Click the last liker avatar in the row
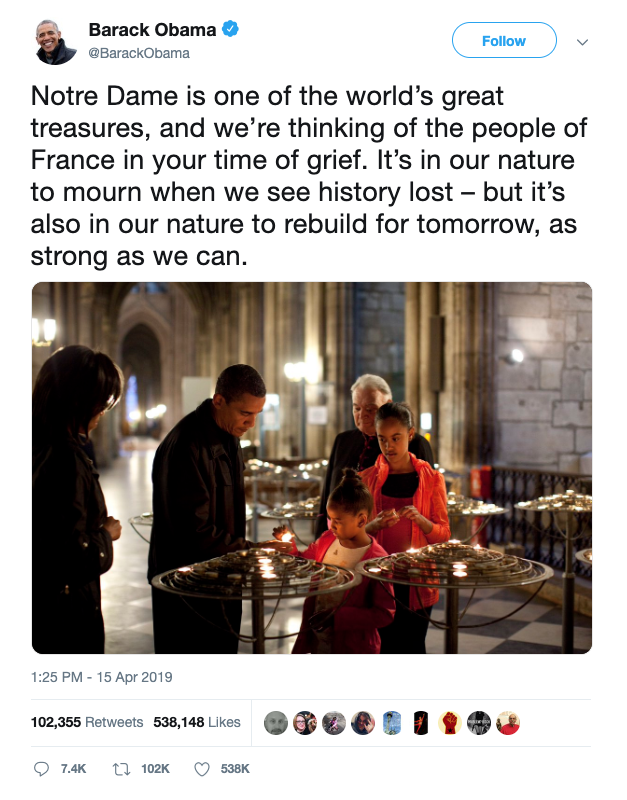This screenshot has width=627, height=800. click(x=508, y=722)
